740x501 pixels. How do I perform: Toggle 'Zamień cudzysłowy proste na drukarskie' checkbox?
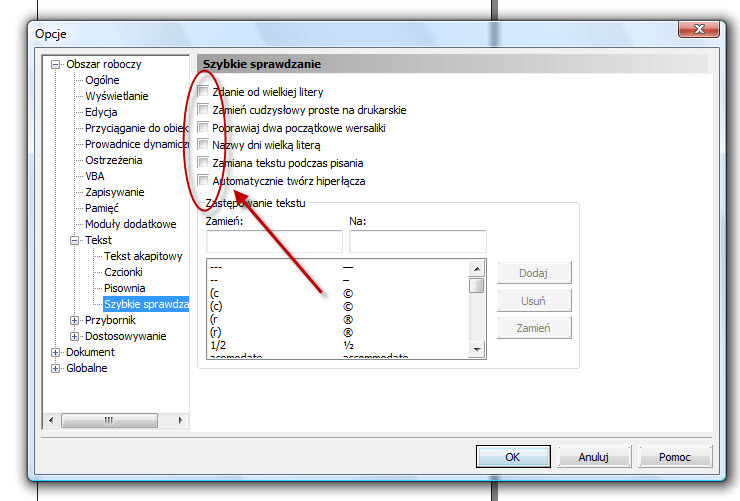[204, 110]
